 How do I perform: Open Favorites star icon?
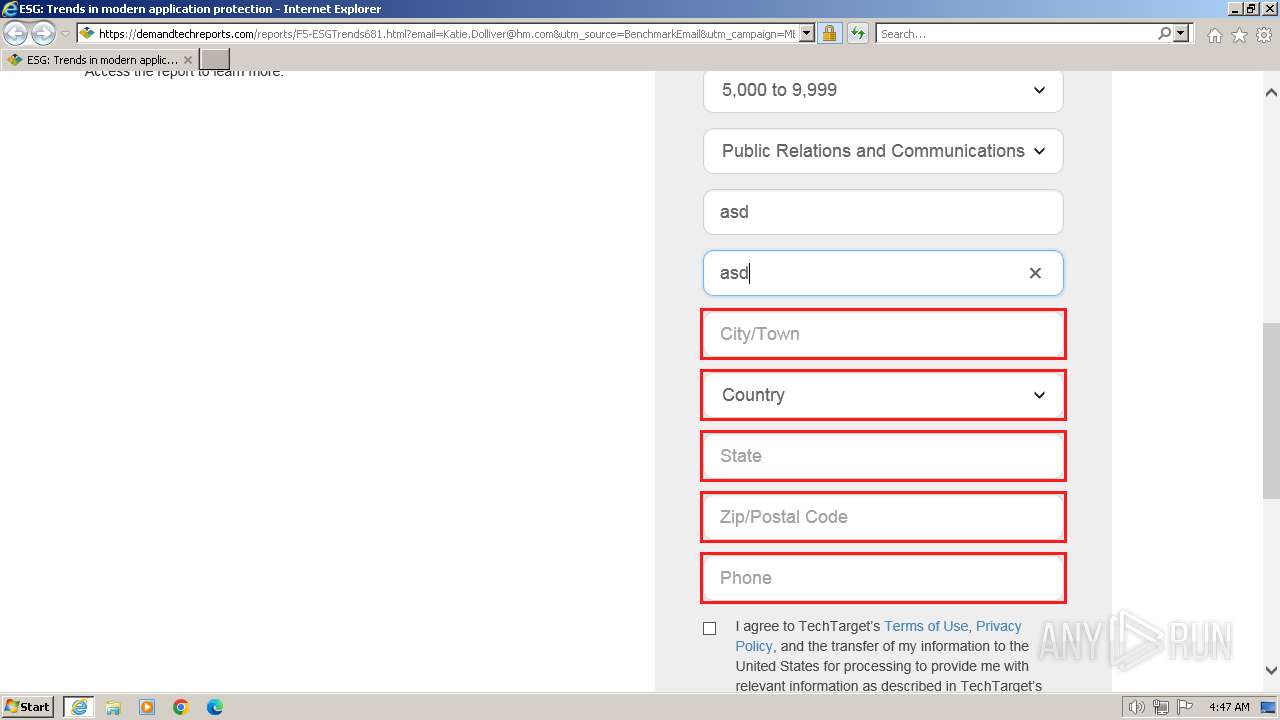1239,35
